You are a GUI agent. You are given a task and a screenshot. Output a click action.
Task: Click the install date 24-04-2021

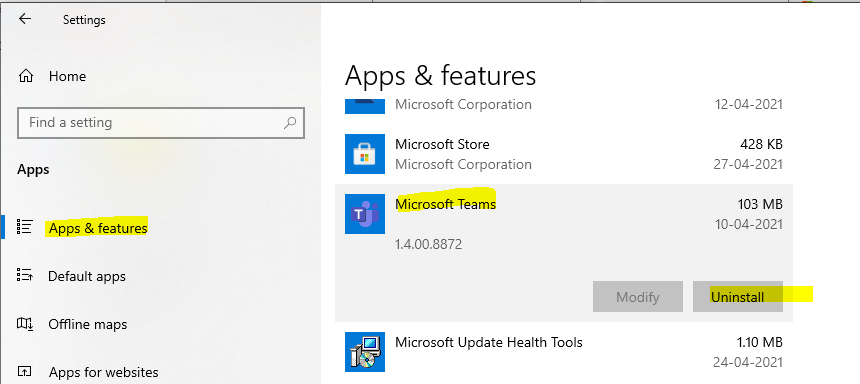[748, 362]
